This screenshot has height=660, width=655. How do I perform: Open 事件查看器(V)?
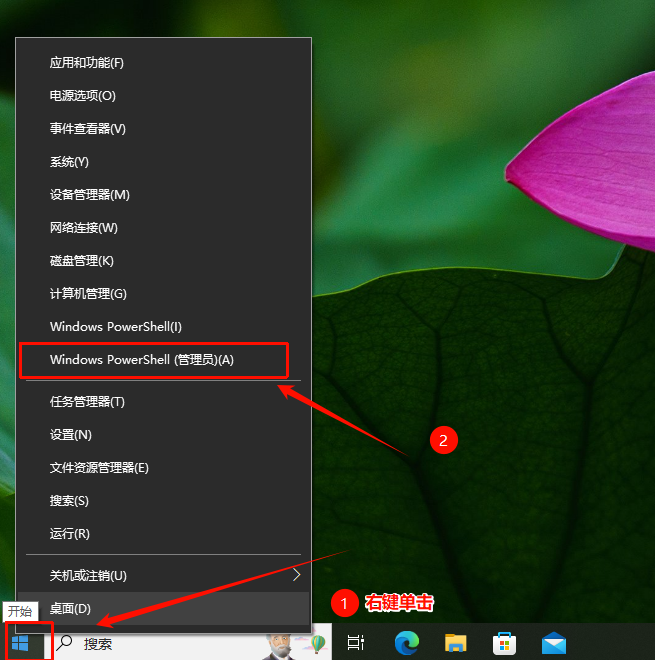click(163, 128)
